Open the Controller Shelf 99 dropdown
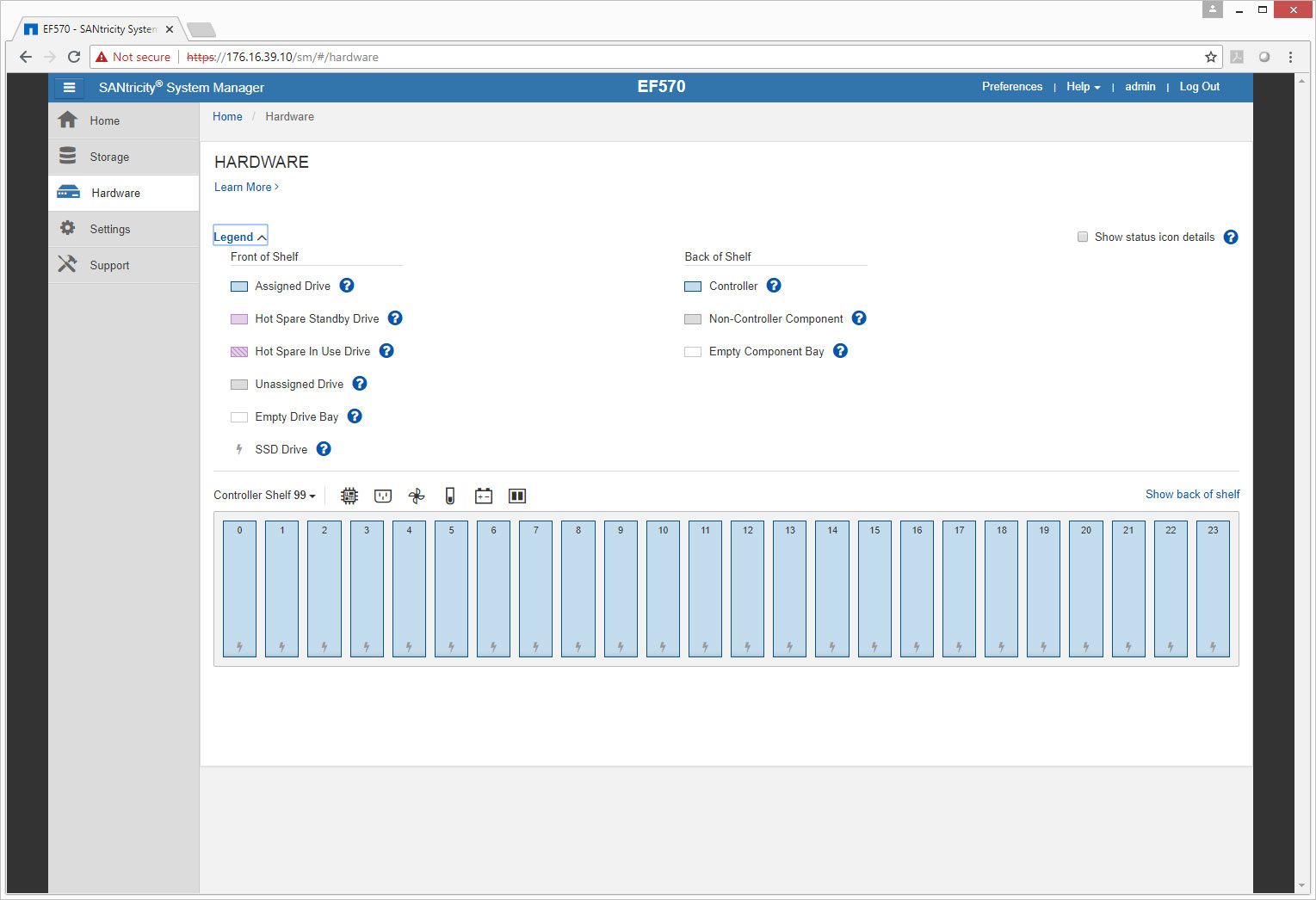 264,496
